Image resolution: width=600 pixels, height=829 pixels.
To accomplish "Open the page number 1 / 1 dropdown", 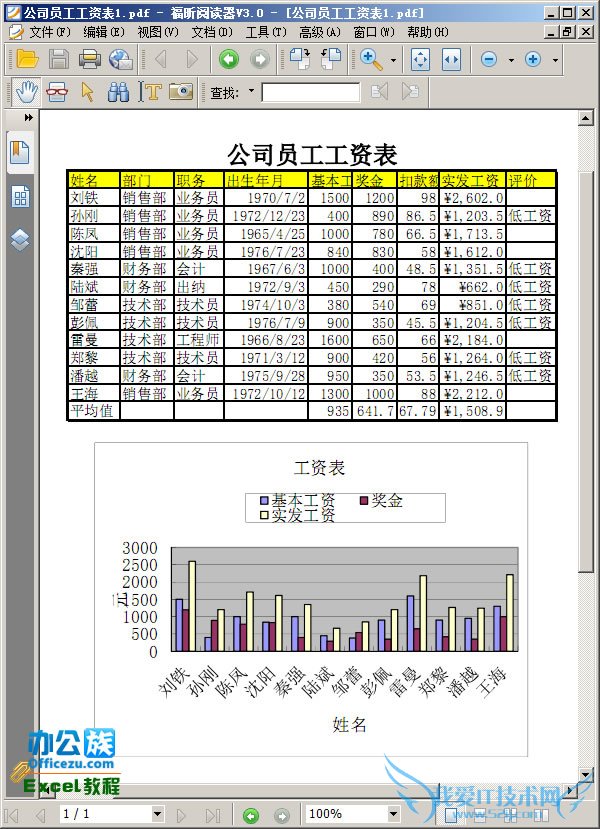I will [157, 814].
